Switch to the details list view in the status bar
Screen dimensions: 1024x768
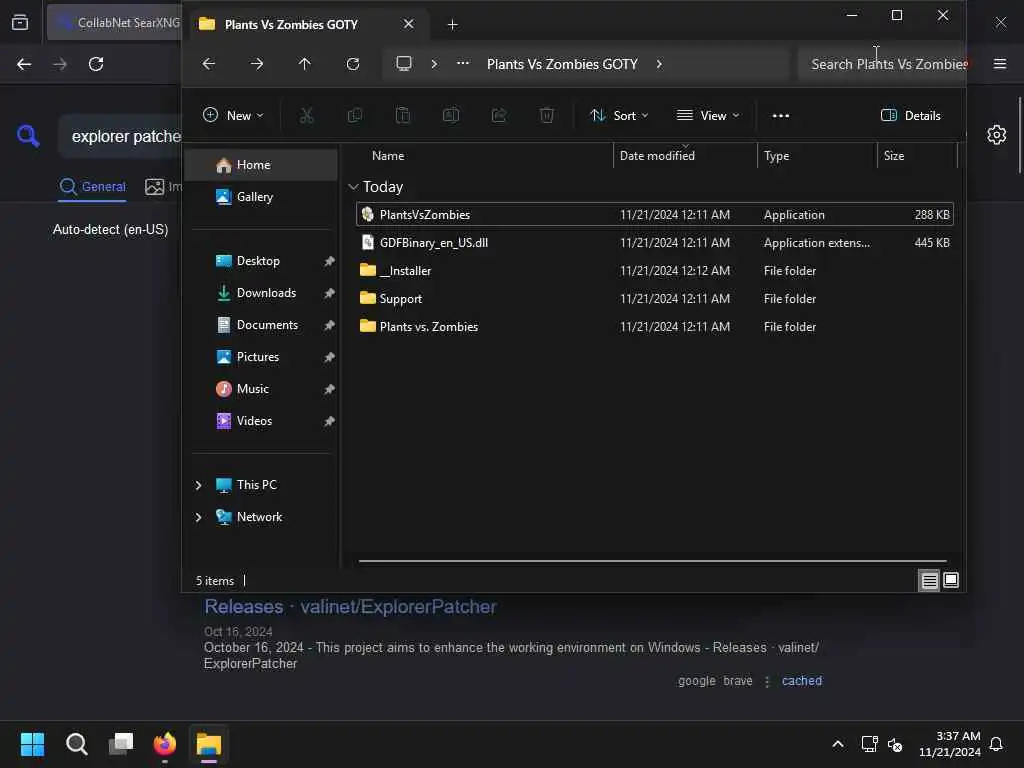point(929,580)
